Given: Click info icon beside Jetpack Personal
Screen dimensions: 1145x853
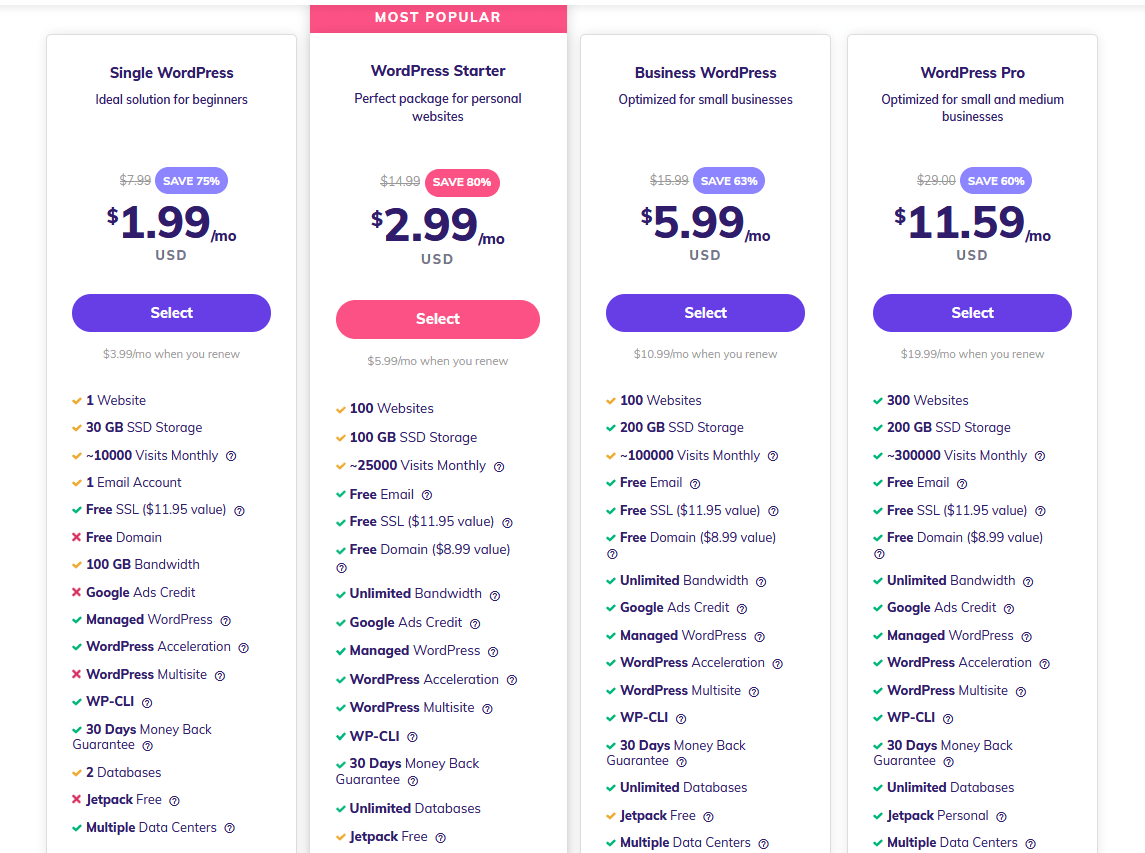Looking at the screenshot, I should (x=1001, y=816).
